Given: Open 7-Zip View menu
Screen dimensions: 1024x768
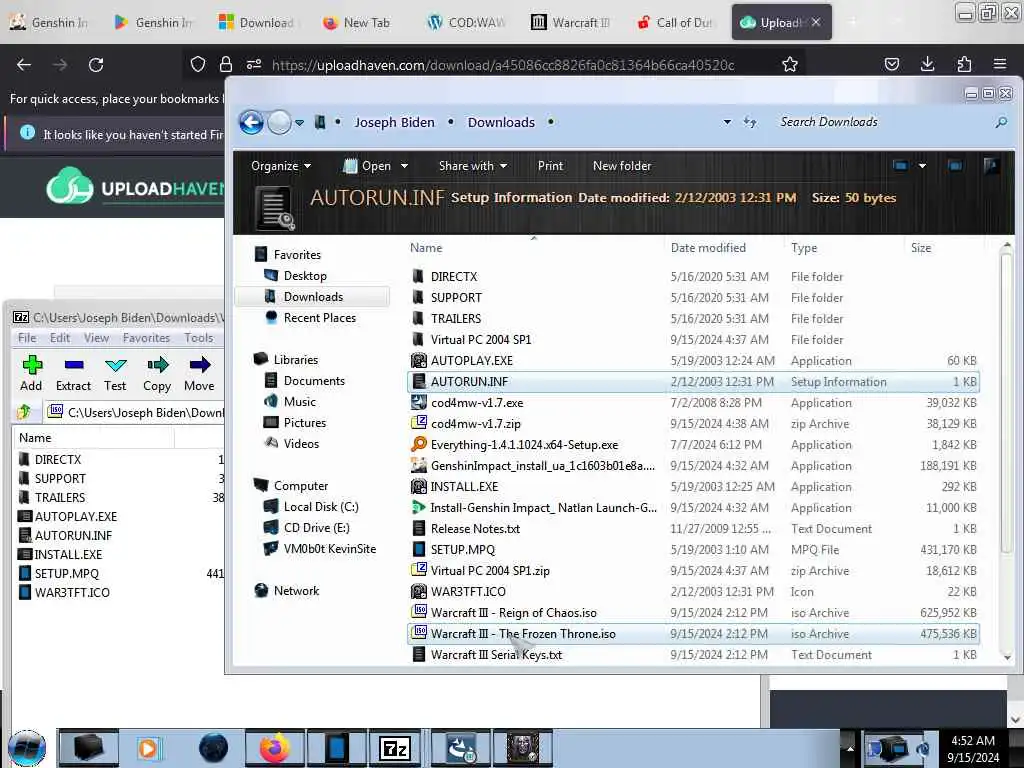Looking at the screenshot, I should point(96,338).
